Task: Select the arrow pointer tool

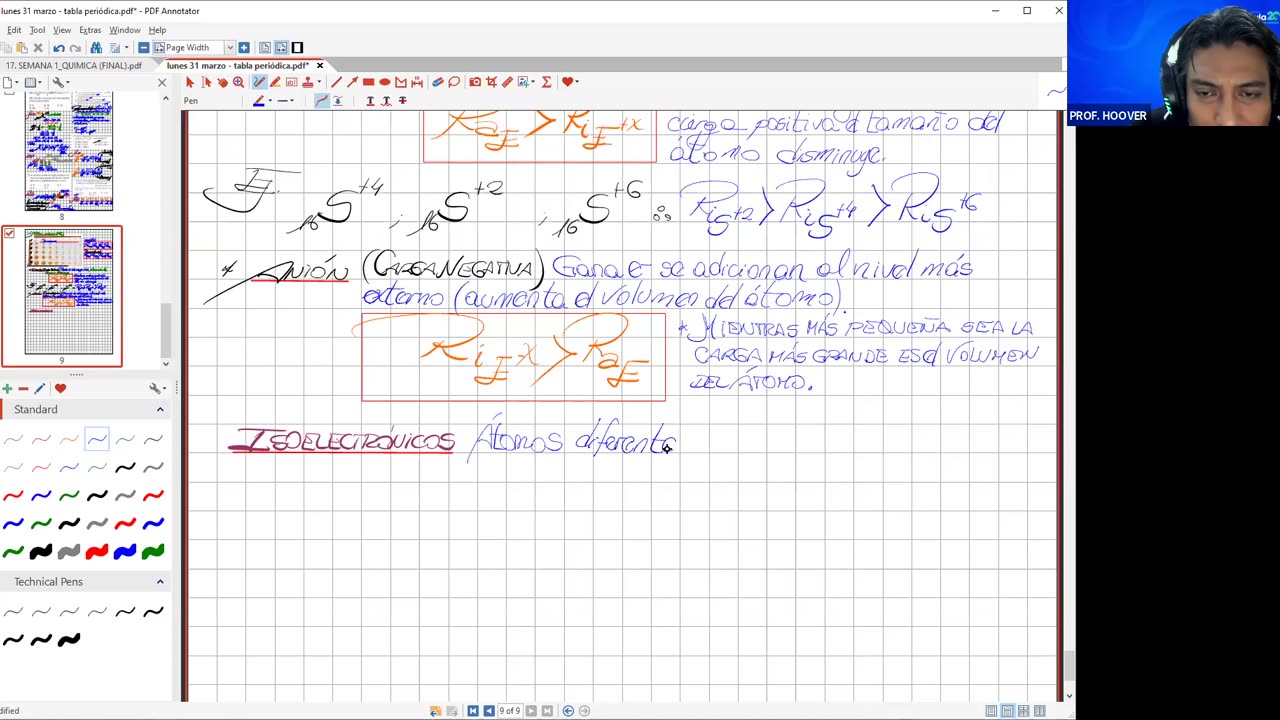Action: pos(190,82)
